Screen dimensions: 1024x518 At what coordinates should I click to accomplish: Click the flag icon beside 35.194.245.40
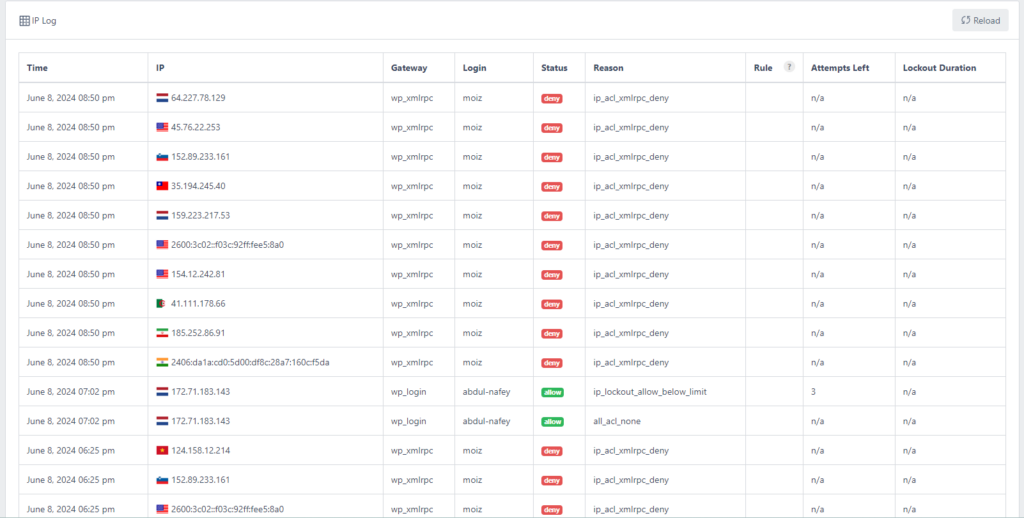tap(162, 186)
